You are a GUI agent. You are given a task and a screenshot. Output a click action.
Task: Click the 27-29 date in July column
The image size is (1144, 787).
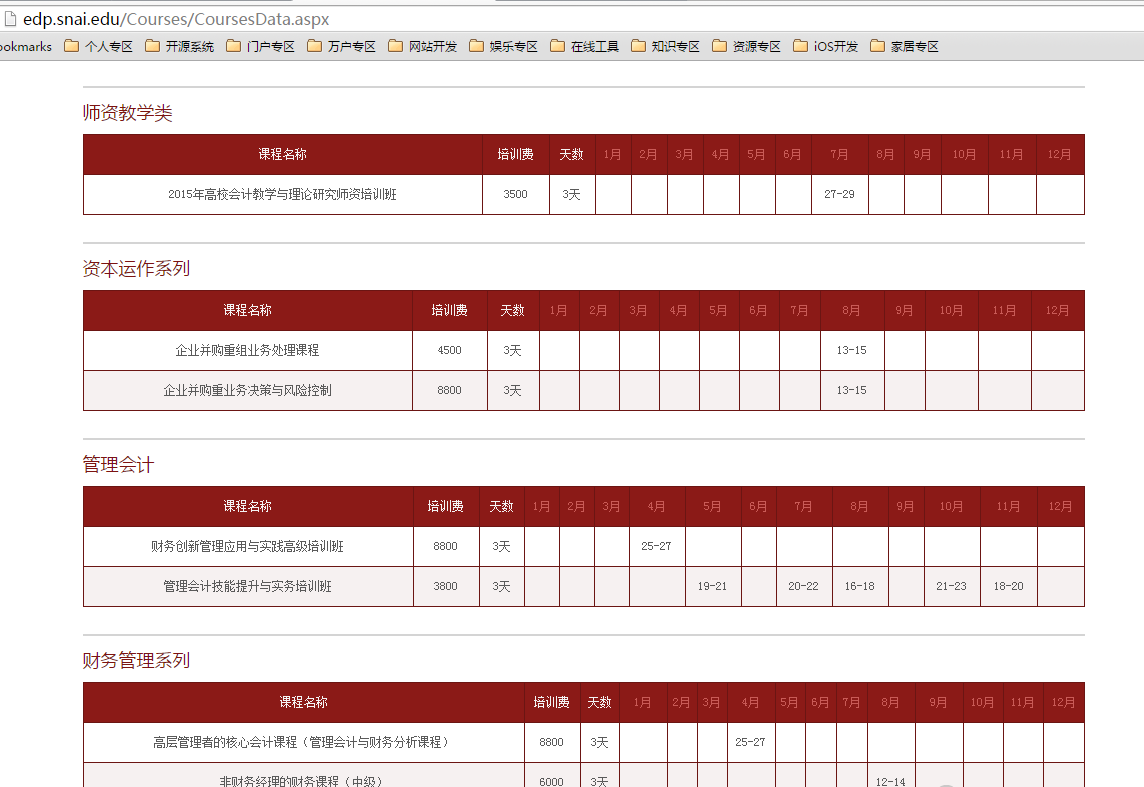click(839, 195)
